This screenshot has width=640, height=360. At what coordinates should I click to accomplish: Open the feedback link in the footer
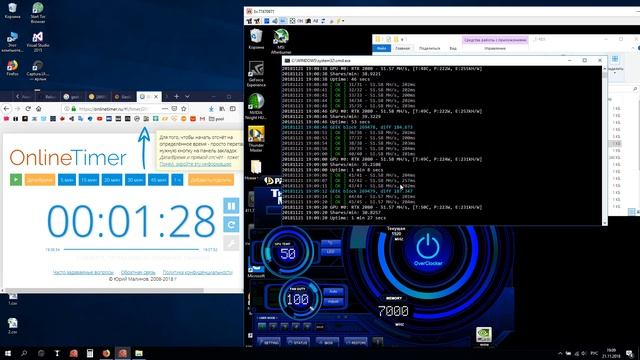tap(138, 272)
